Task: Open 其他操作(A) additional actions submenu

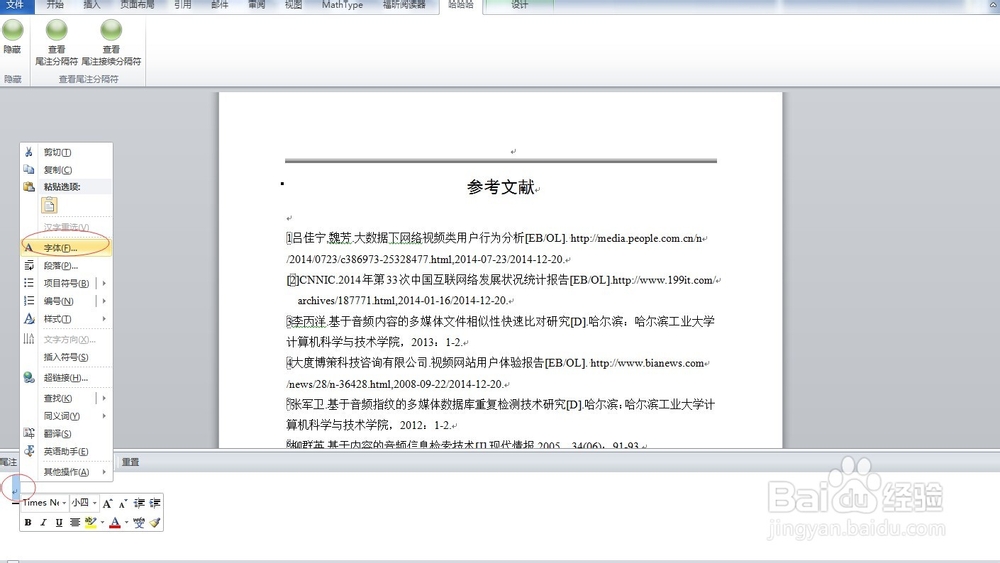Action: pyautogui.click(x=66, y=472)
